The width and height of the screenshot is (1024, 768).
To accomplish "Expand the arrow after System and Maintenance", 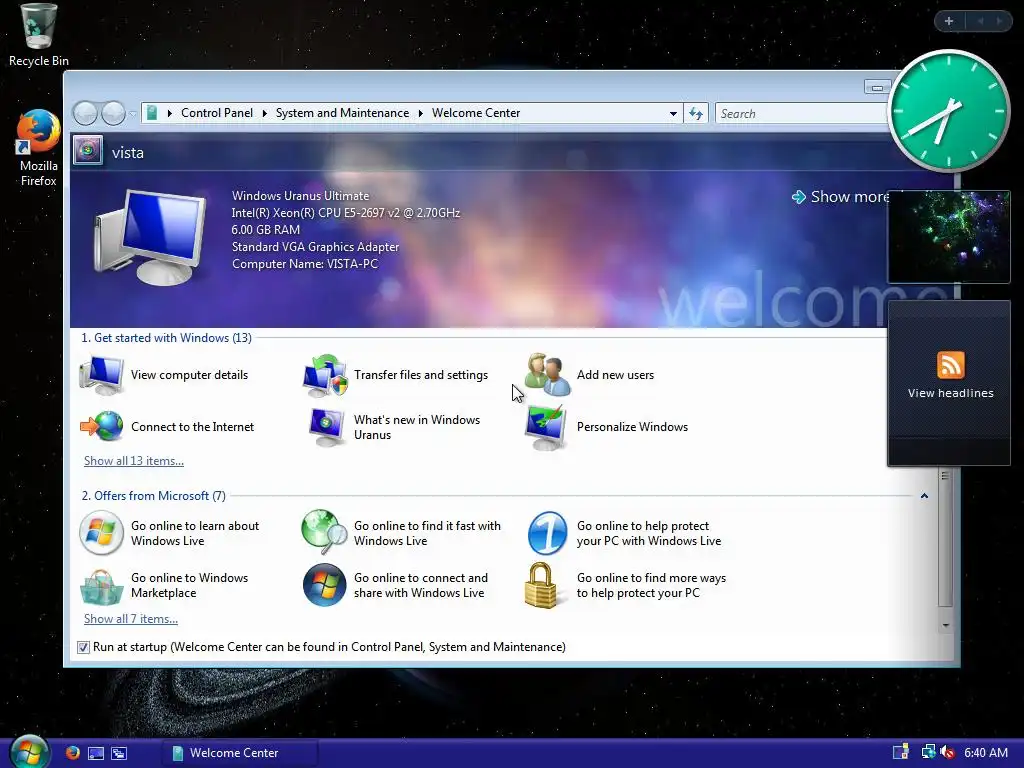I will click(x=421, y=114).
